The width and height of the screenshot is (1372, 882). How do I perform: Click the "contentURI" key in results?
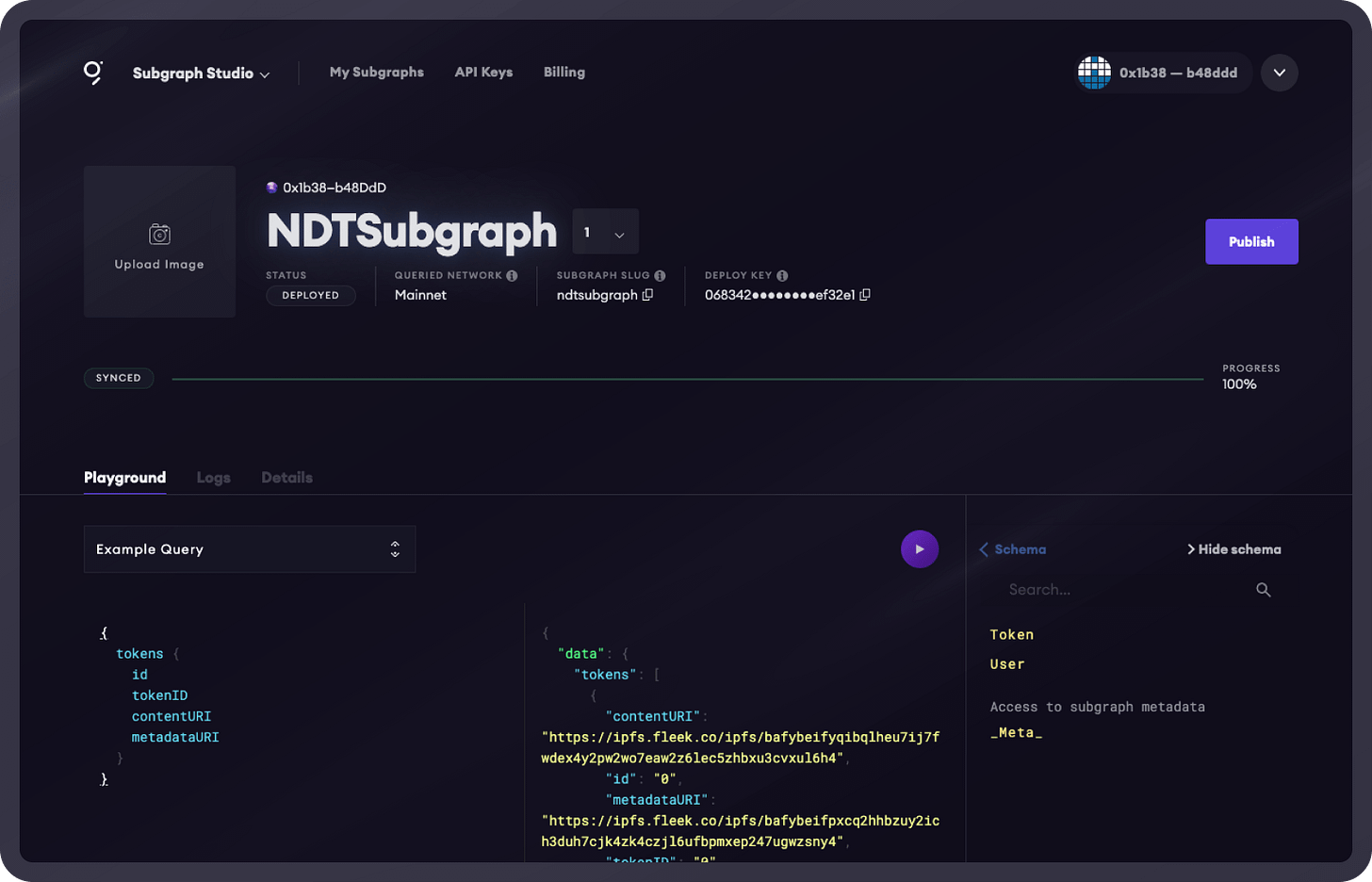tap(653, 716)
